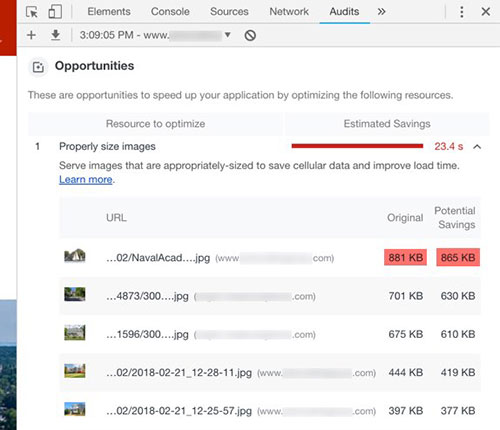
Task: Open the Sources tab
Action: (229, 12)
